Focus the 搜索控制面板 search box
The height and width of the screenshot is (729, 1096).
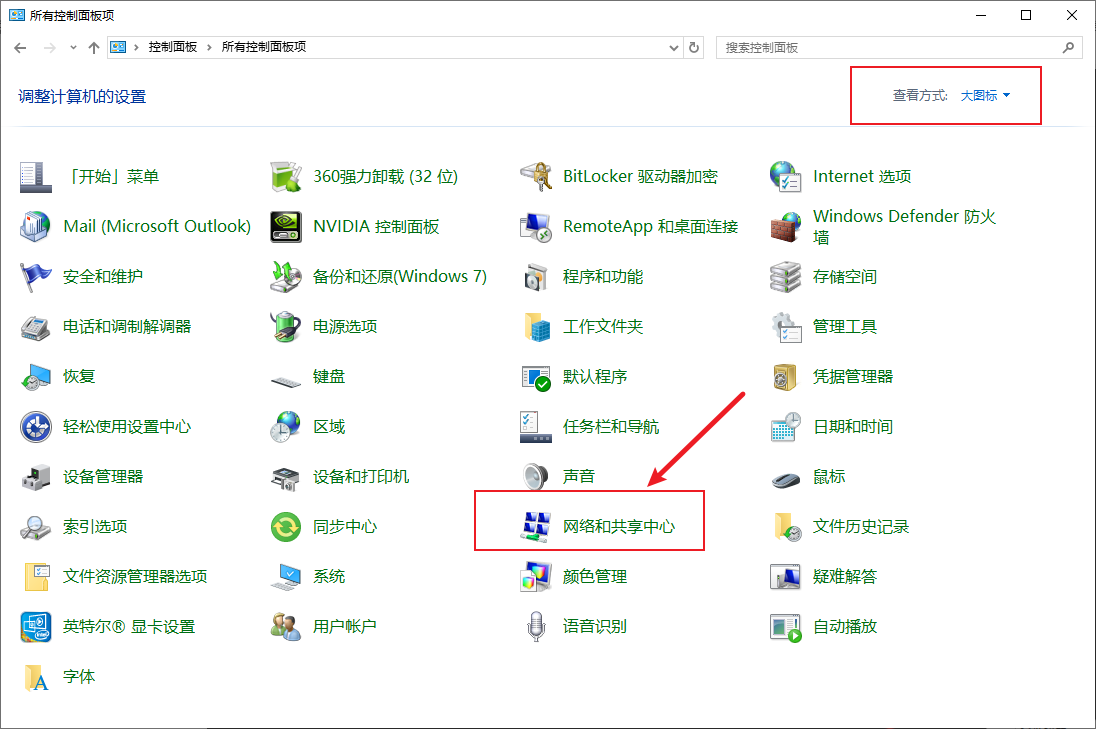click(890, 47)
